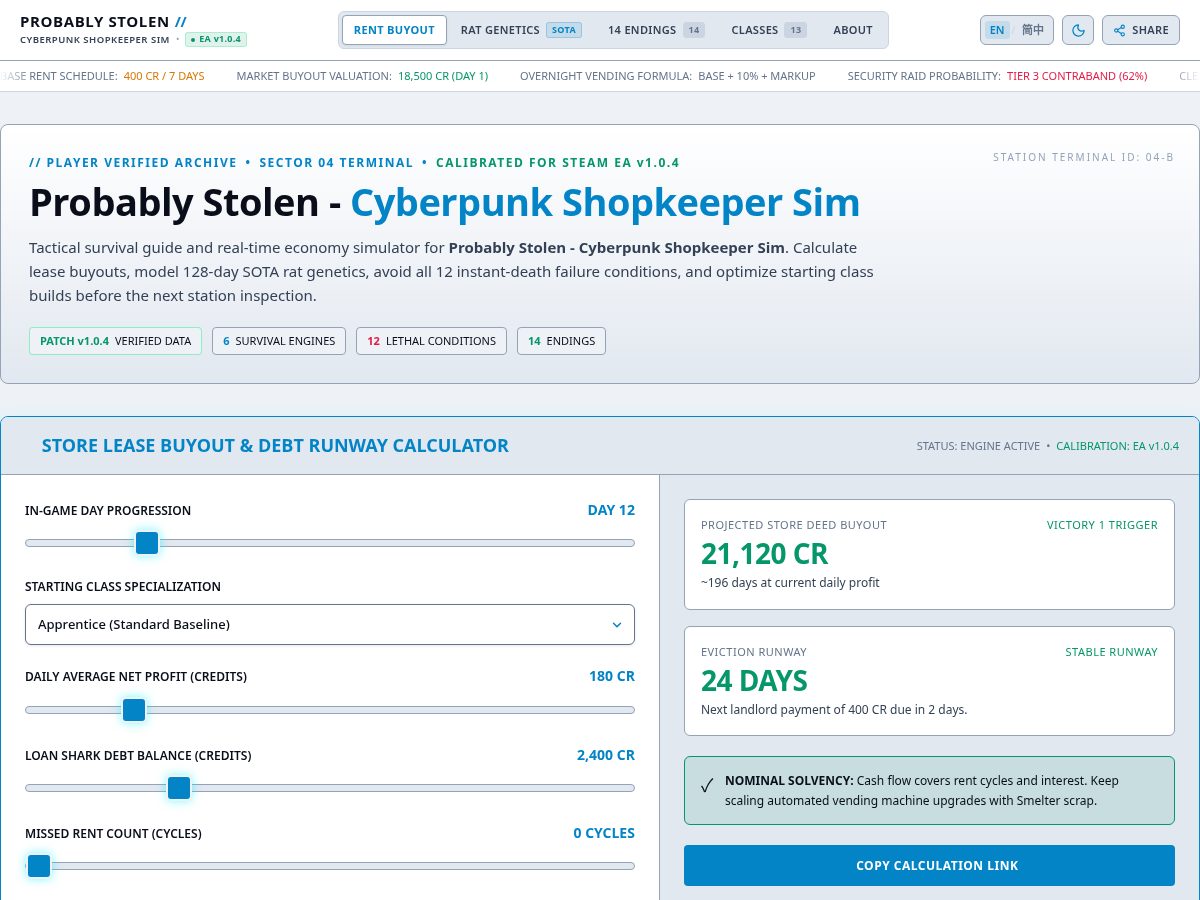Open the About tab
1200x900 pixels.
853,30
